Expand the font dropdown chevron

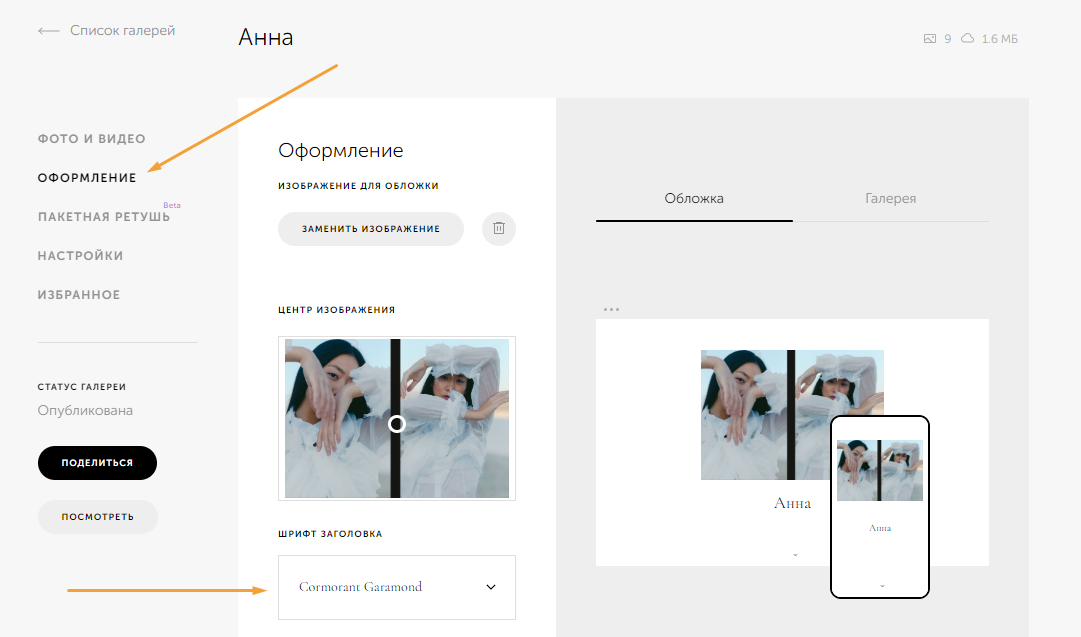point(491,587)
